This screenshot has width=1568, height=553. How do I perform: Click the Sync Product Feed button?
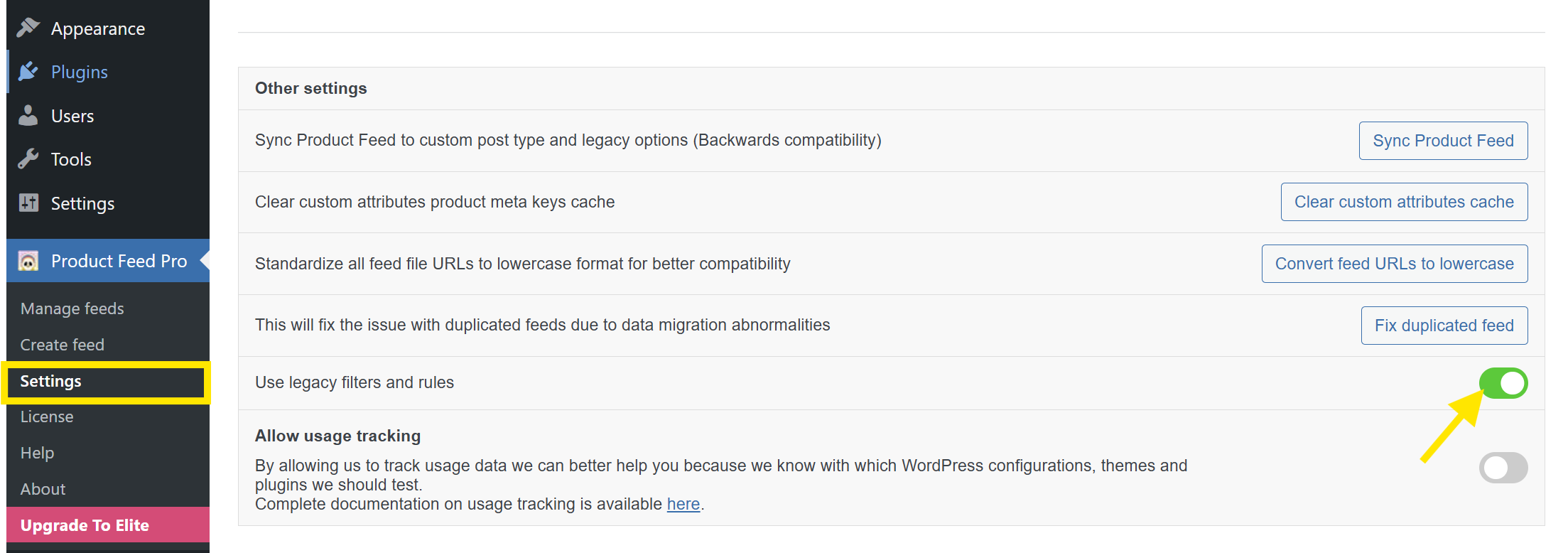pyautogui.click(x=1443, y=141)
